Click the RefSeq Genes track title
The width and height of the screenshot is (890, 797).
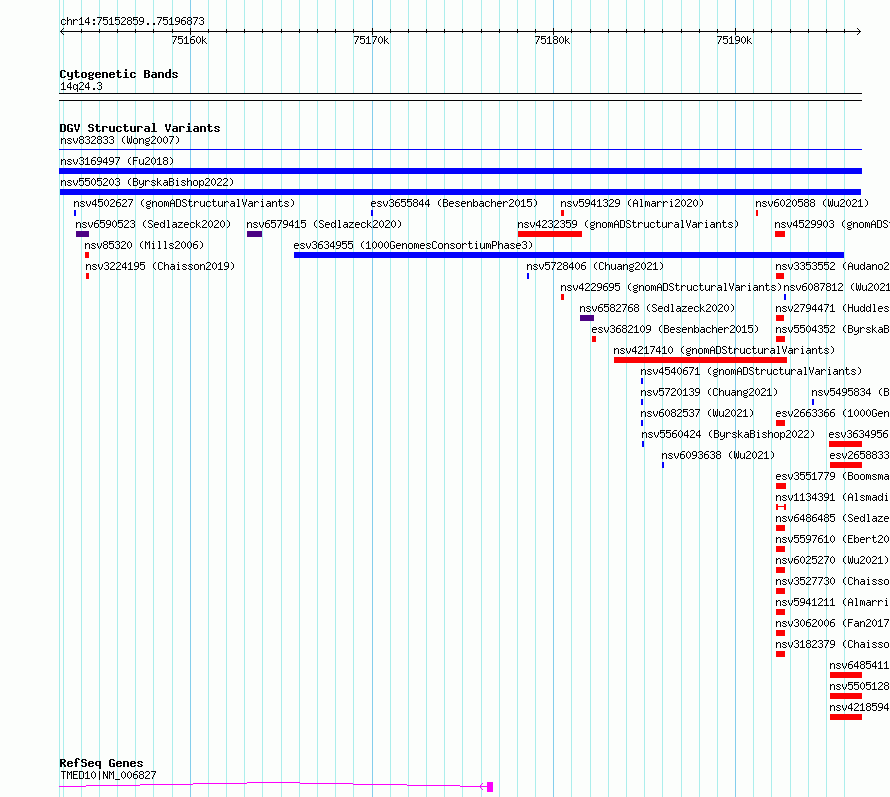point(101,763)
